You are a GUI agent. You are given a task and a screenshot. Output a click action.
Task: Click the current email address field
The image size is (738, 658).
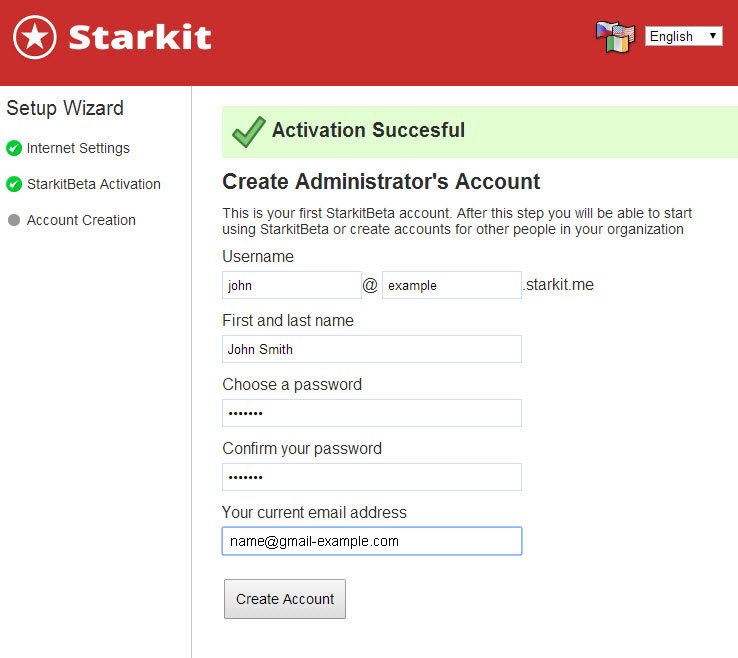(372, 541)
